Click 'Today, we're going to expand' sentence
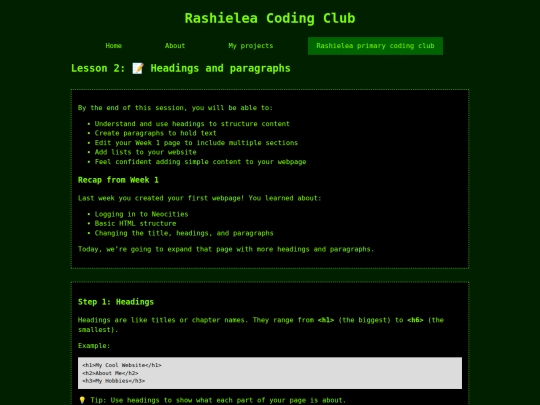 (226, 249)
